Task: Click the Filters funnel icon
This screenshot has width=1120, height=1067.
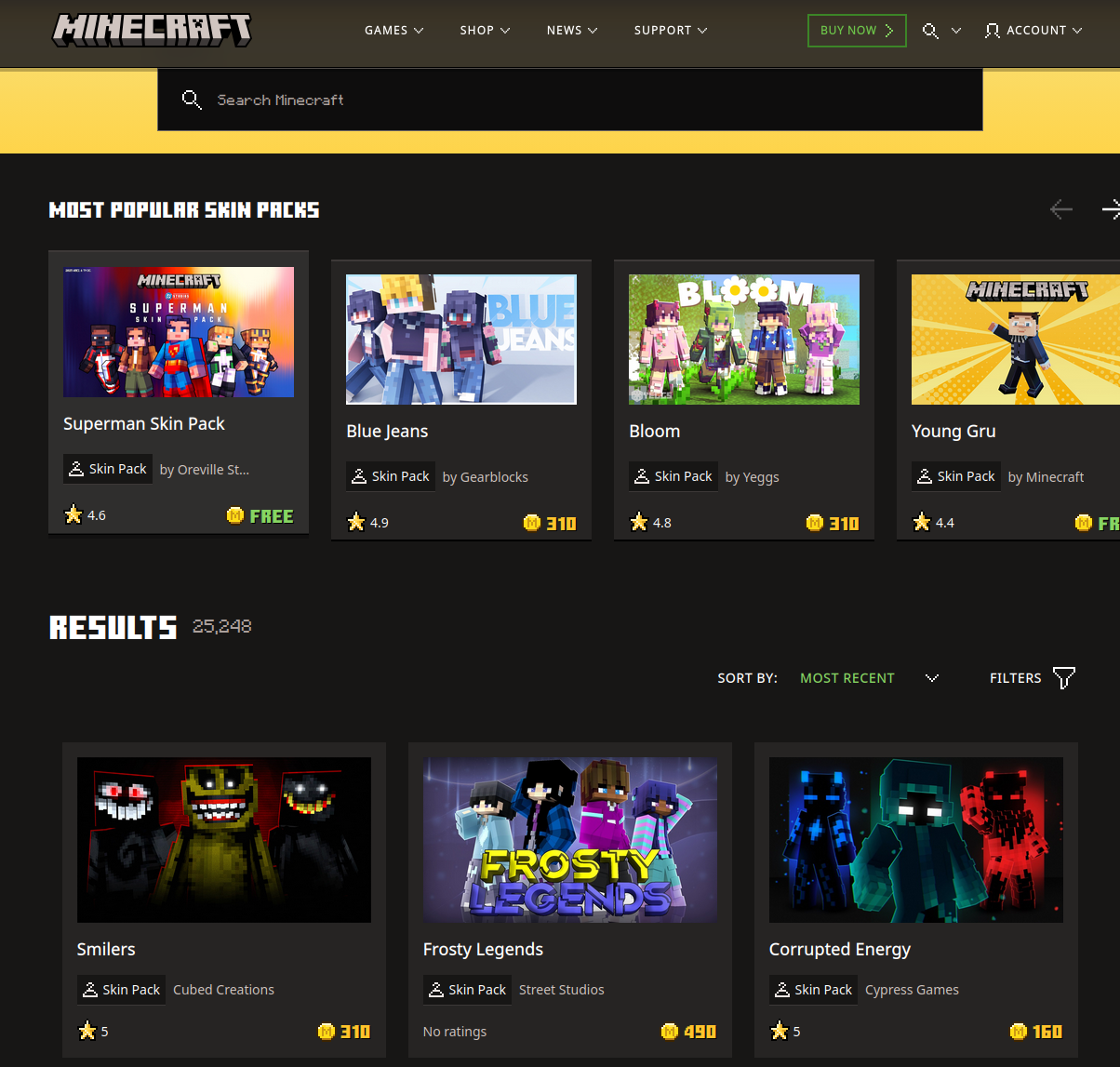Action: [x=1063, y=677]
